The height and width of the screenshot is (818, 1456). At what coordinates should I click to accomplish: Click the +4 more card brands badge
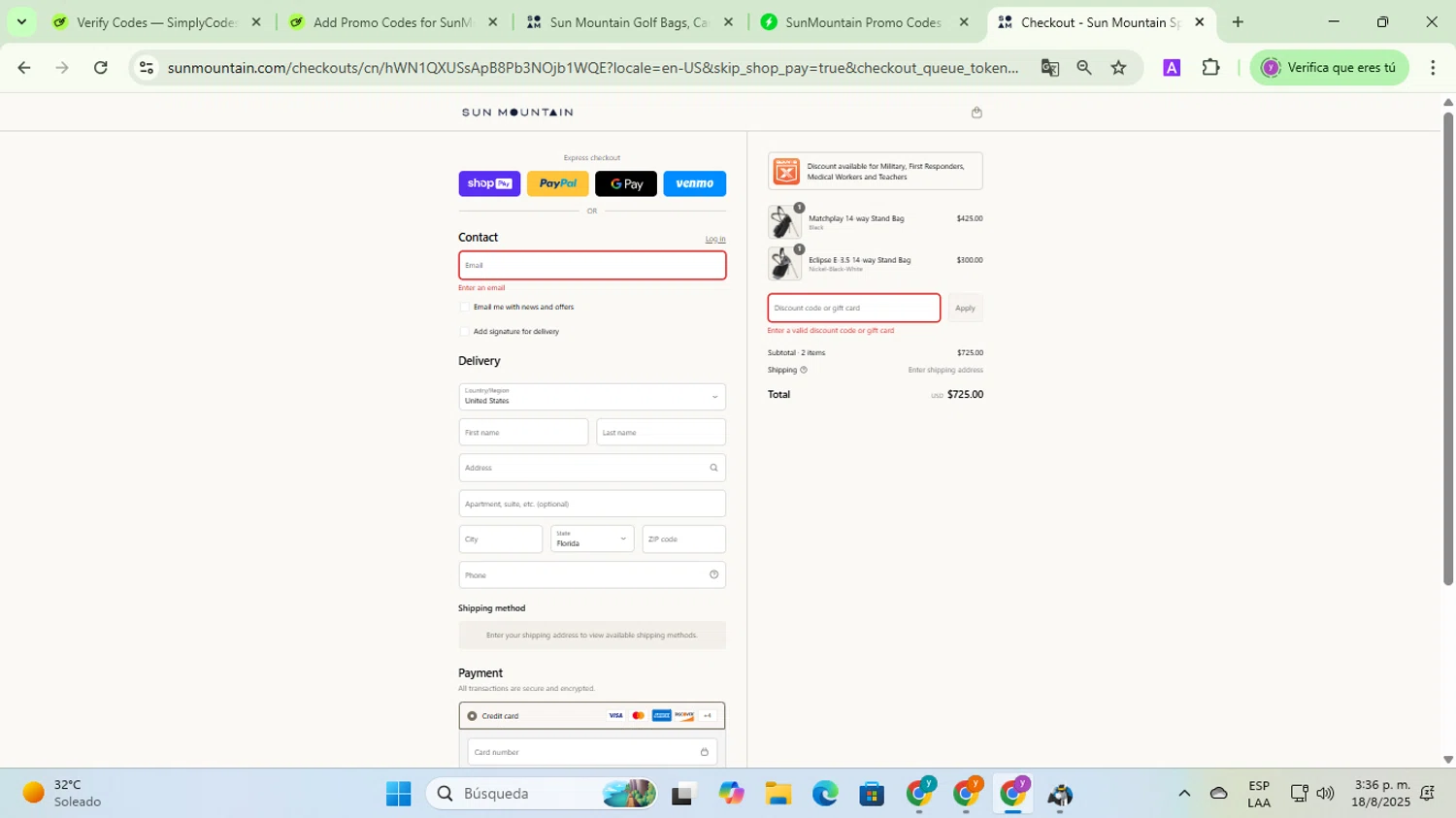click(708, 716)
